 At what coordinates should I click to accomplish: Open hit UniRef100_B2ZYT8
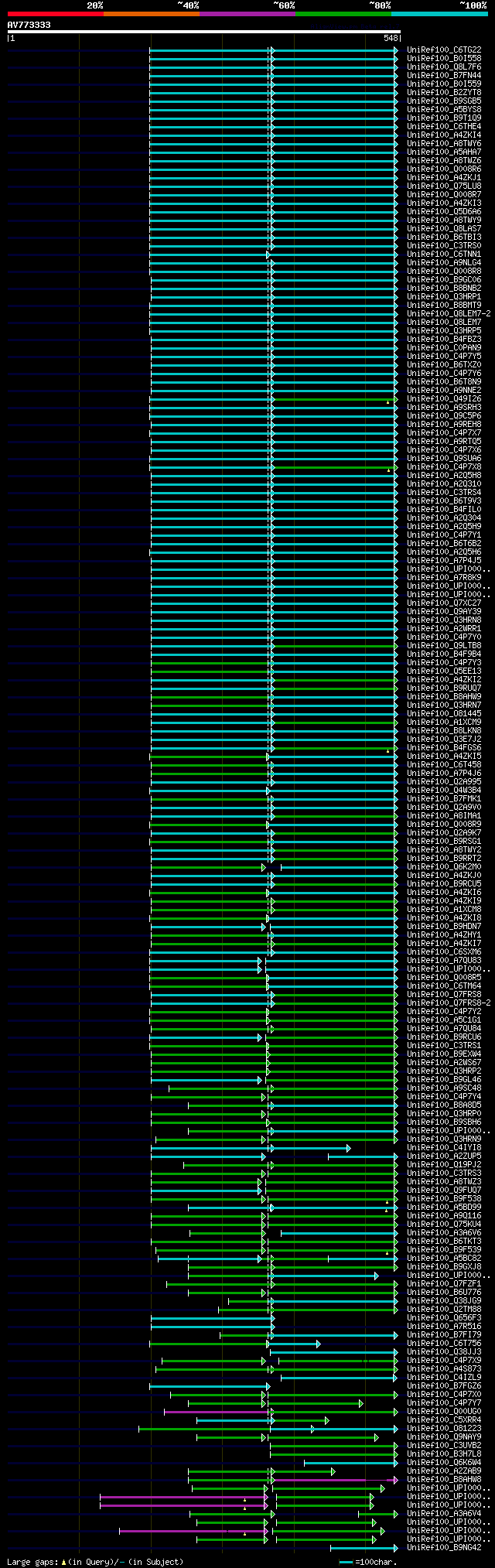[x=444, y=93]
